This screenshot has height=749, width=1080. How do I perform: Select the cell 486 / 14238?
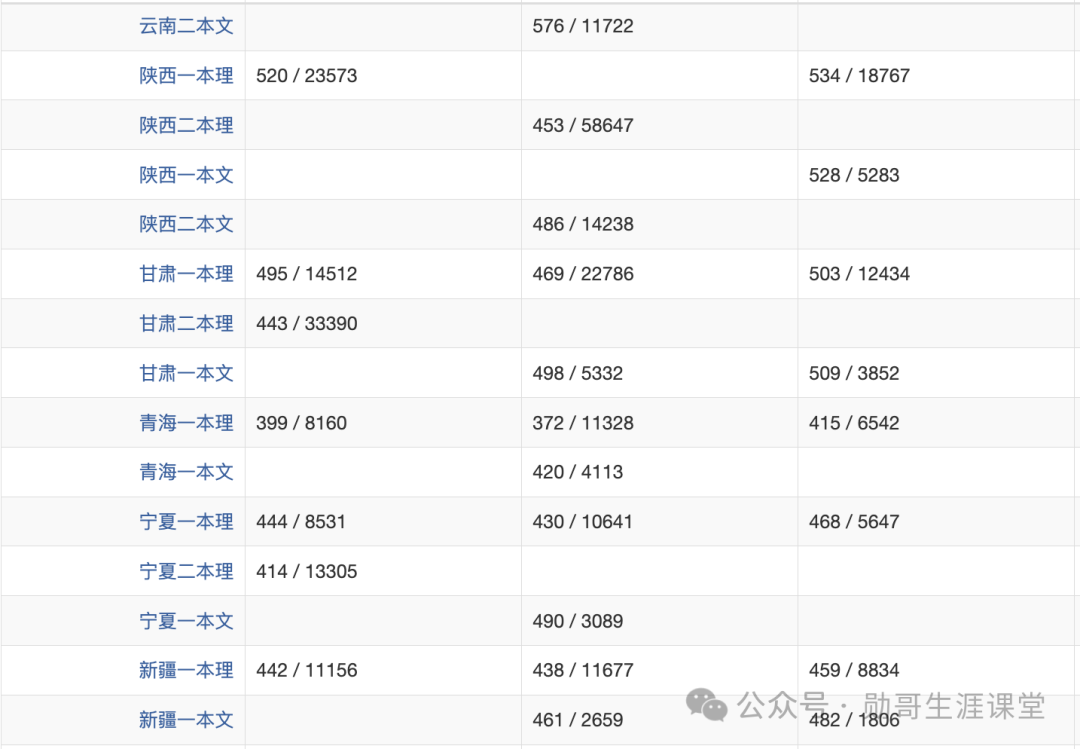click(659, 224)
